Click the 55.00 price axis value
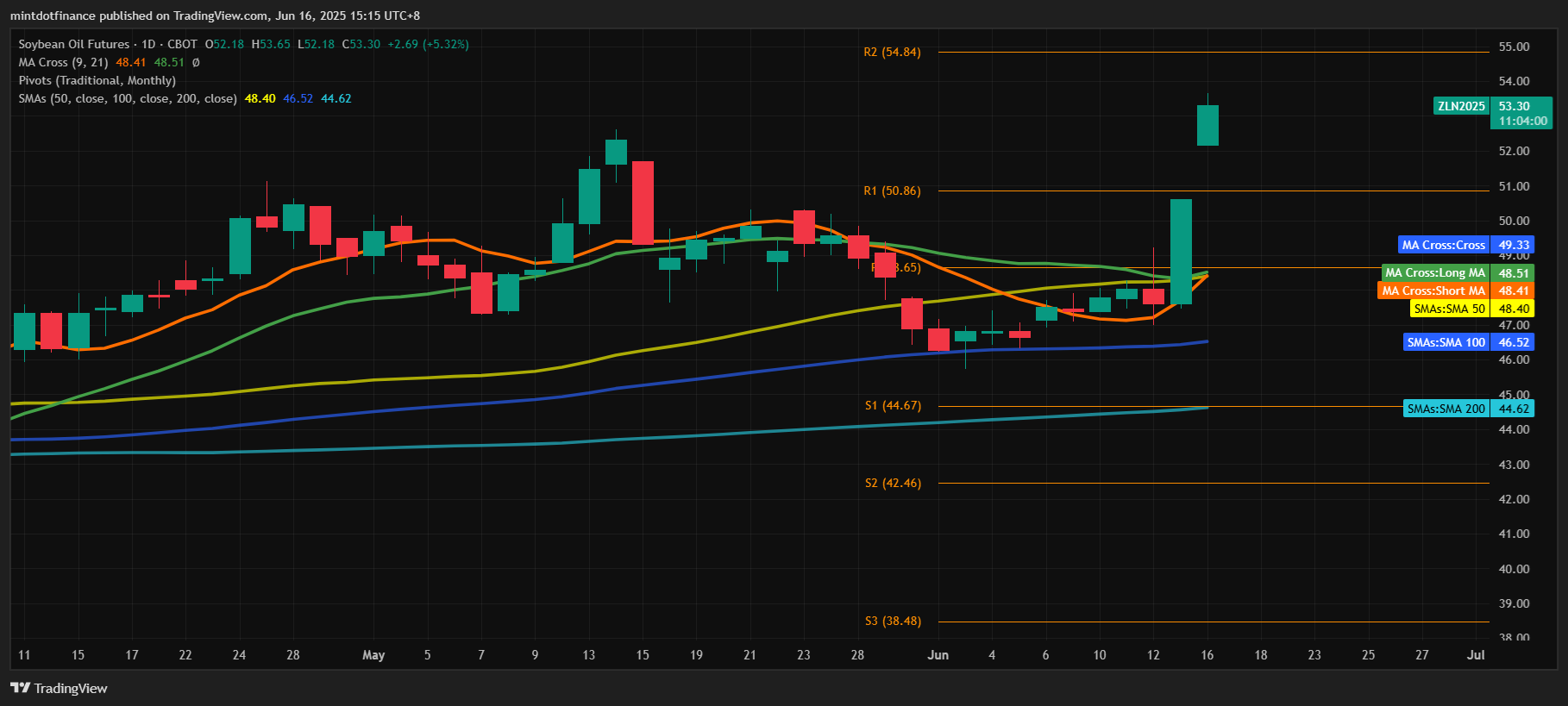The height and width of the screenshot is (706, 1568). coord(1514,47)
